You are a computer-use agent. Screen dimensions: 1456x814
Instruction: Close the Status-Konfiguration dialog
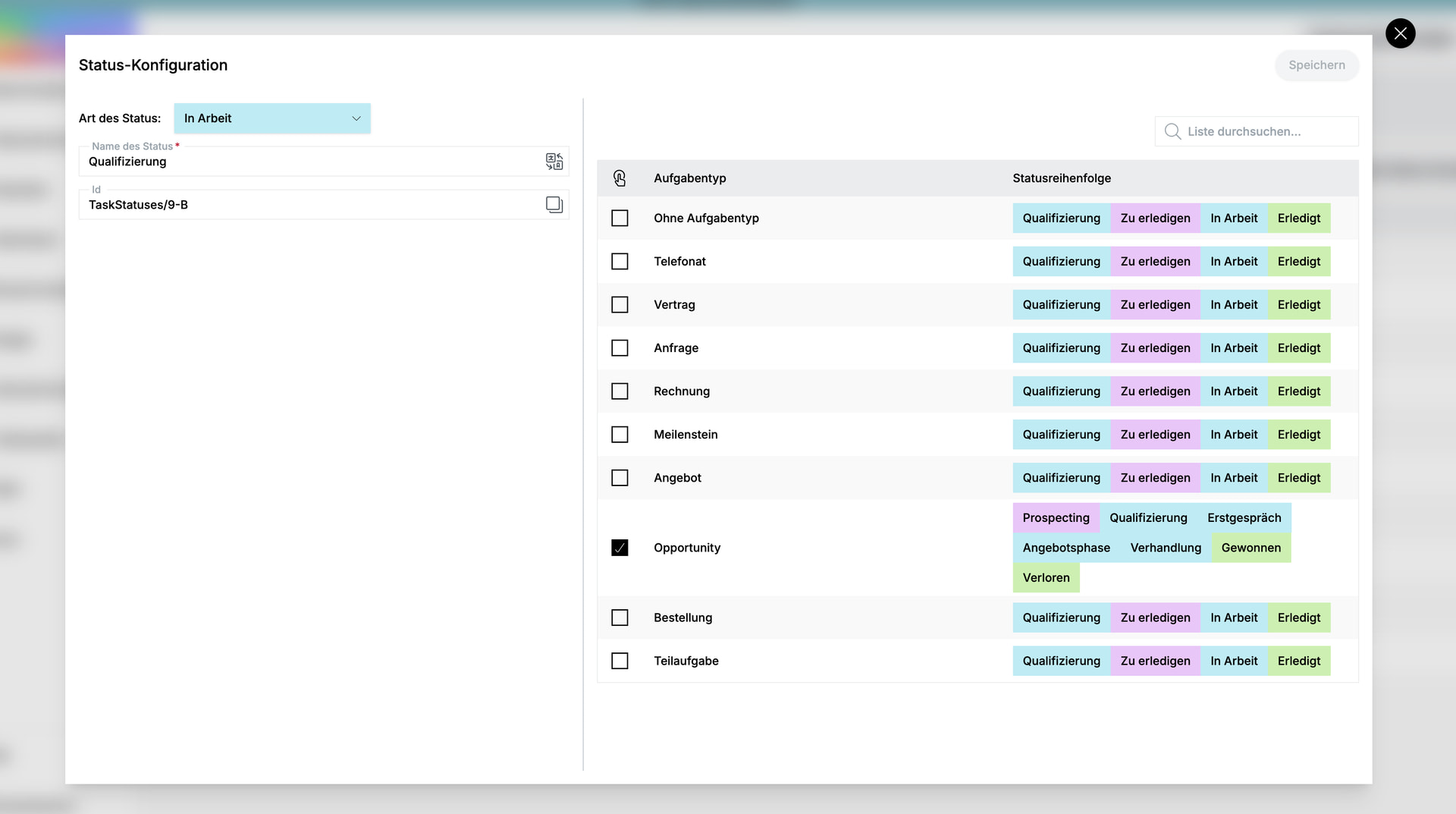1400,33
